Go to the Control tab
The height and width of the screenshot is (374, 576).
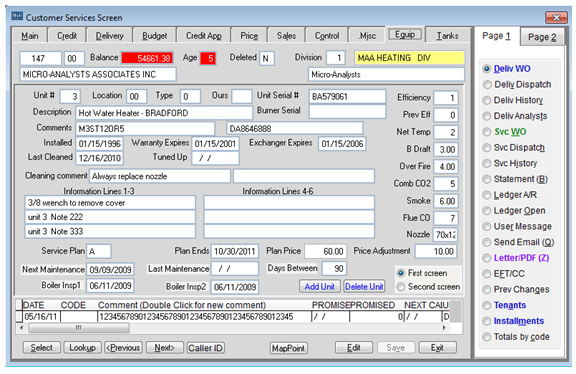point(327,36)
